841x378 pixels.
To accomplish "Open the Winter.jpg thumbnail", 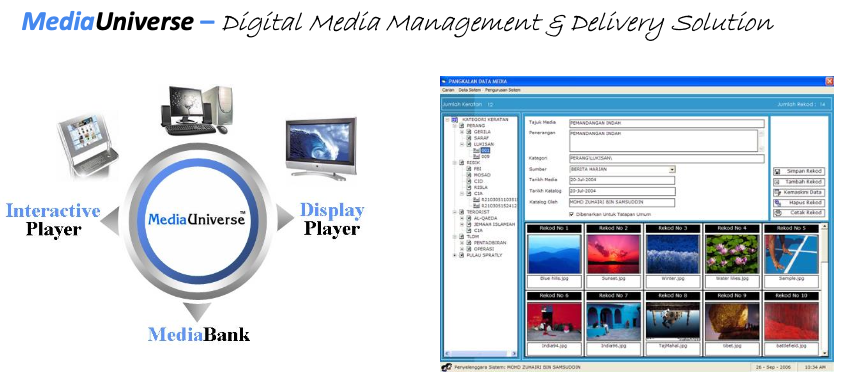I will [x=673, y=254].
